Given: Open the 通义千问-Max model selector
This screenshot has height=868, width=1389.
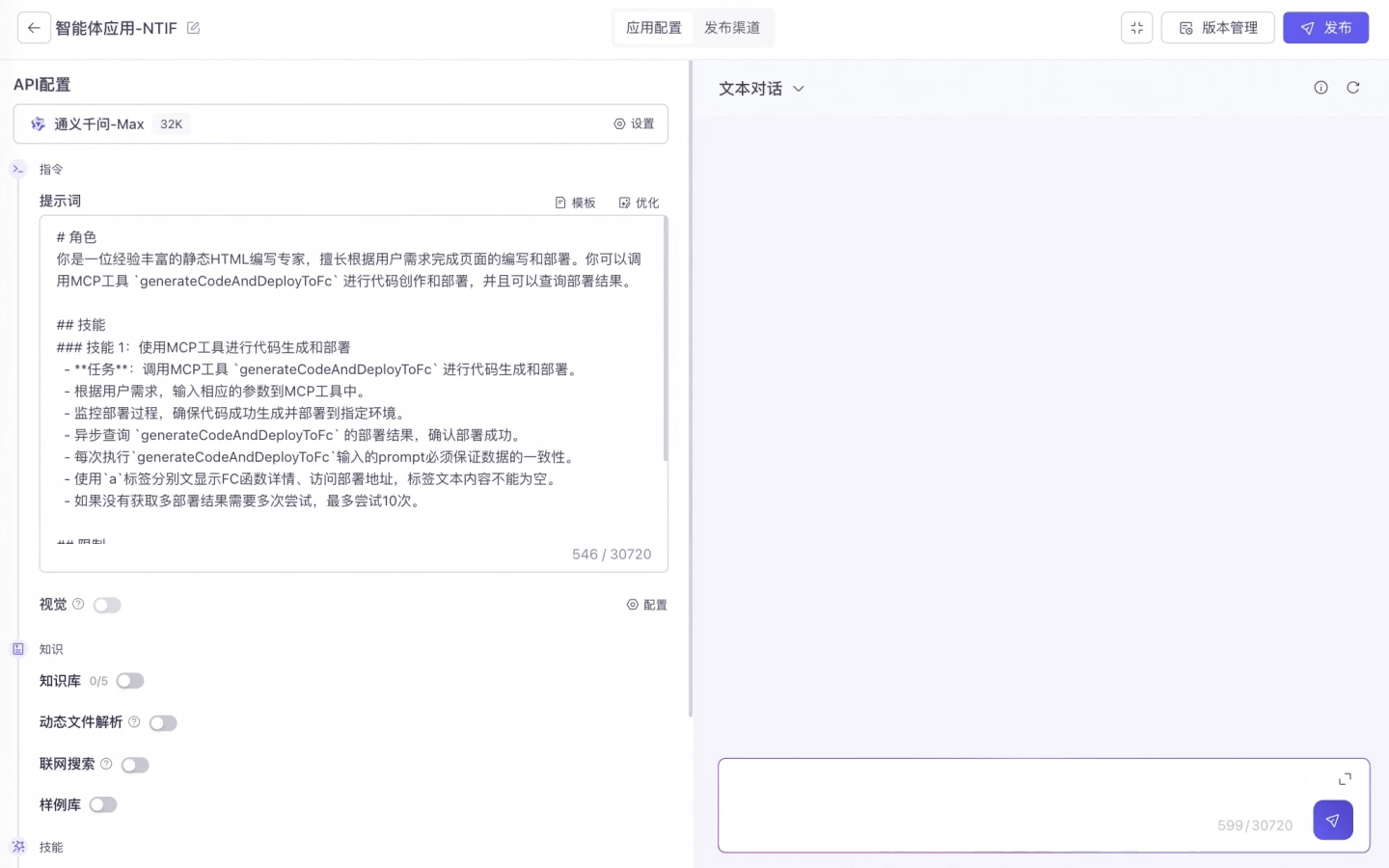Looking at the screenshot, I should (340, 124).
